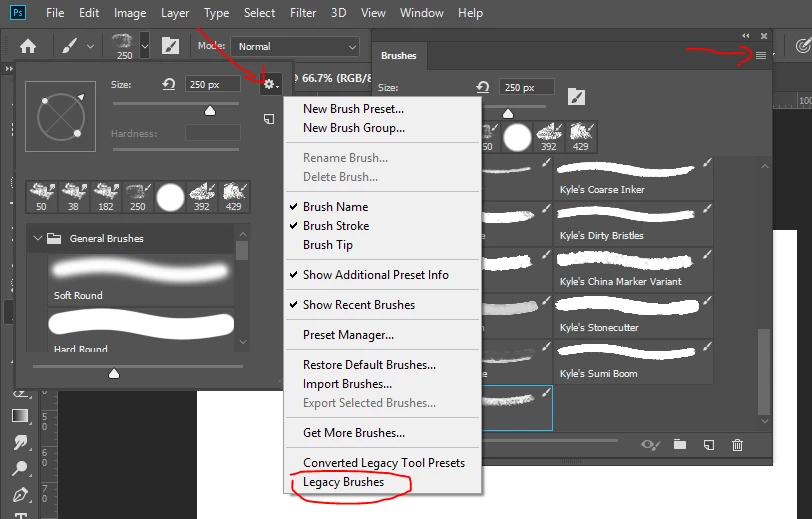Select Kyle's Coarse Inker brush

click(633, 178)
